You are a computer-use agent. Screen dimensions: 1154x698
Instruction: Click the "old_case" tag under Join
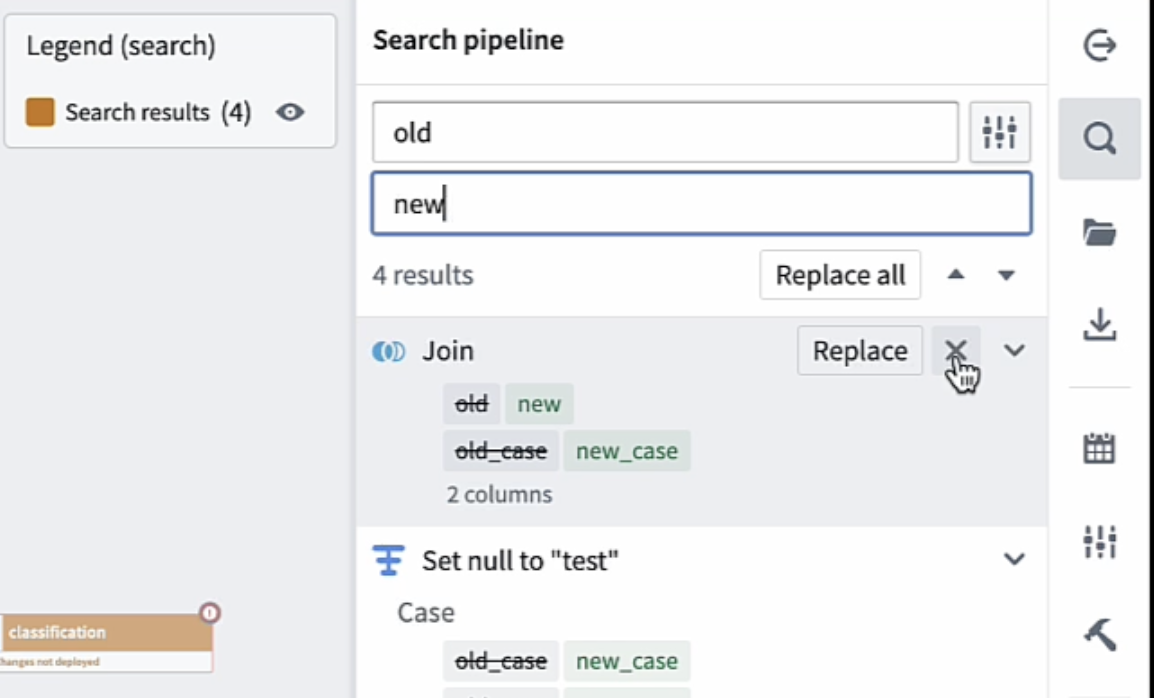pos(500,451)
